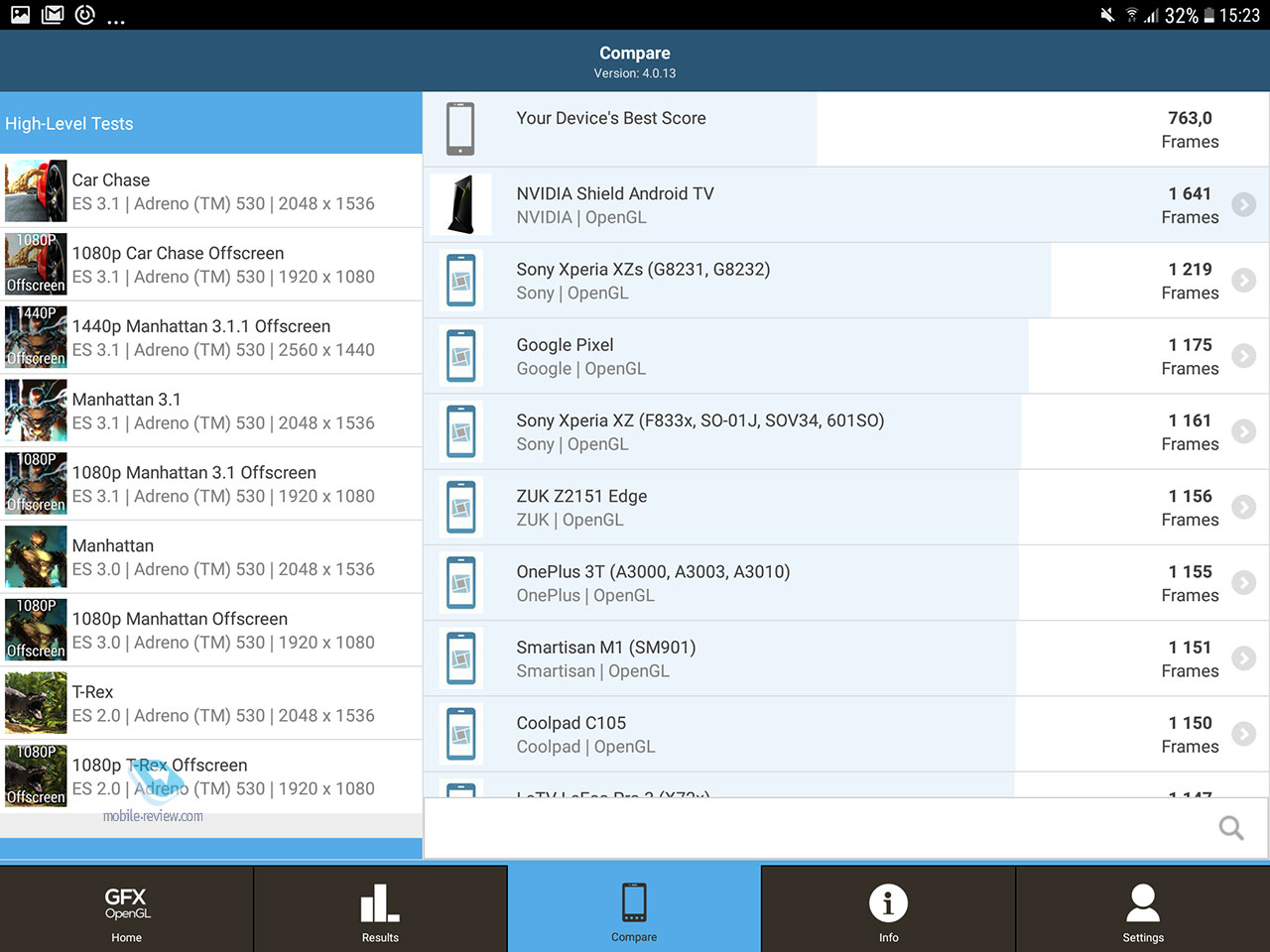
Task: Click the Smartisan M1 (SM901) name
Action: 606,647
